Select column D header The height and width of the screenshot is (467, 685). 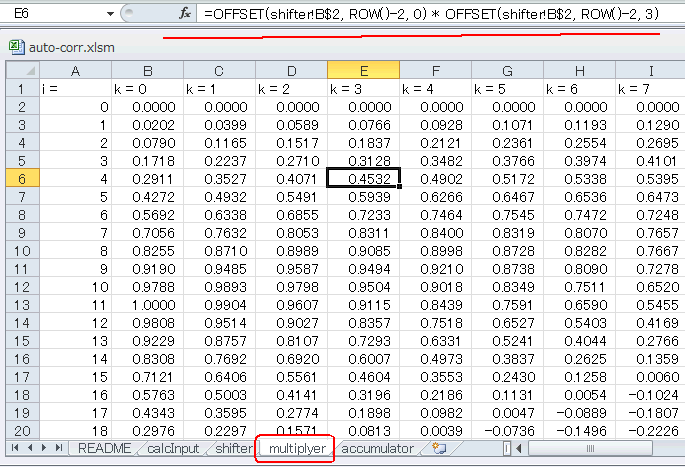[x=291, y=70]
